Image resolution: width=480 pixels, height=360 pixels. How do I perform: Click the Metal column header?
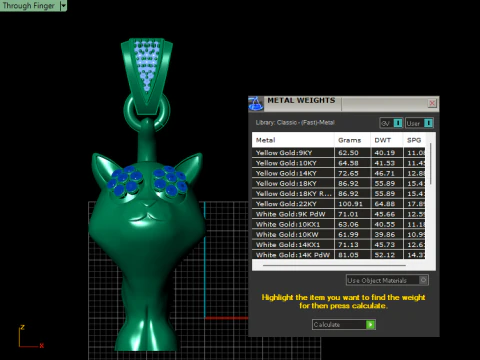(293, 140)
